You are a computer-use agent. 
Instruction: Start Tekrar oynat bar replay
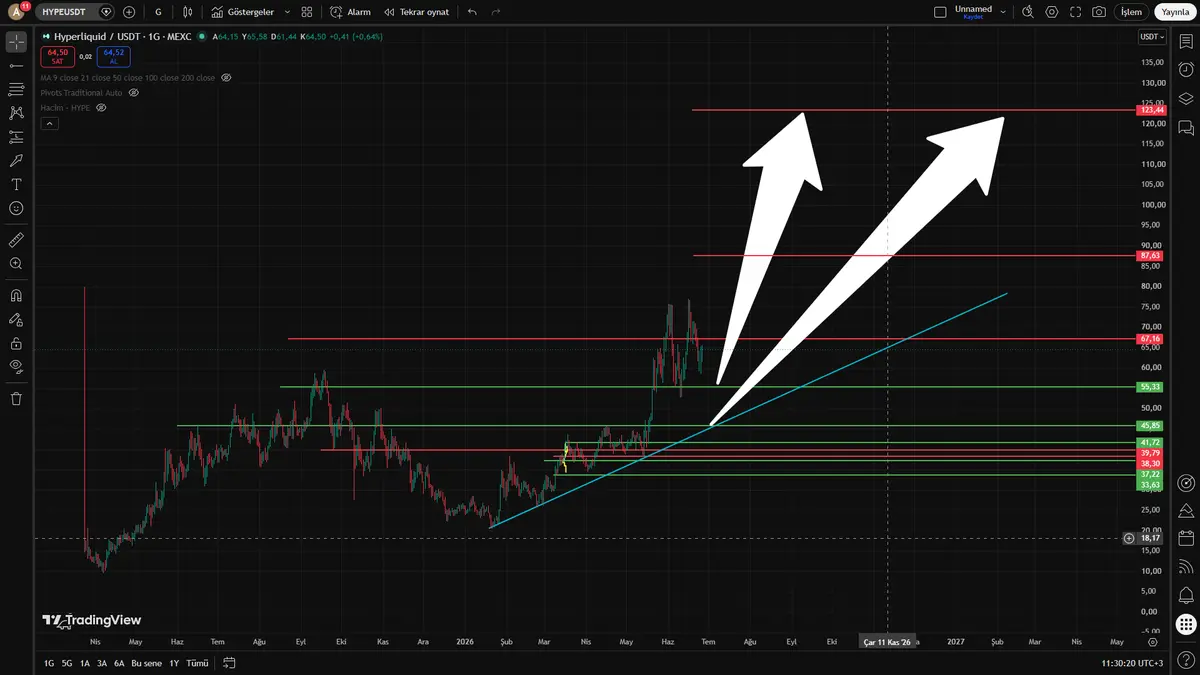coord(416,12)
